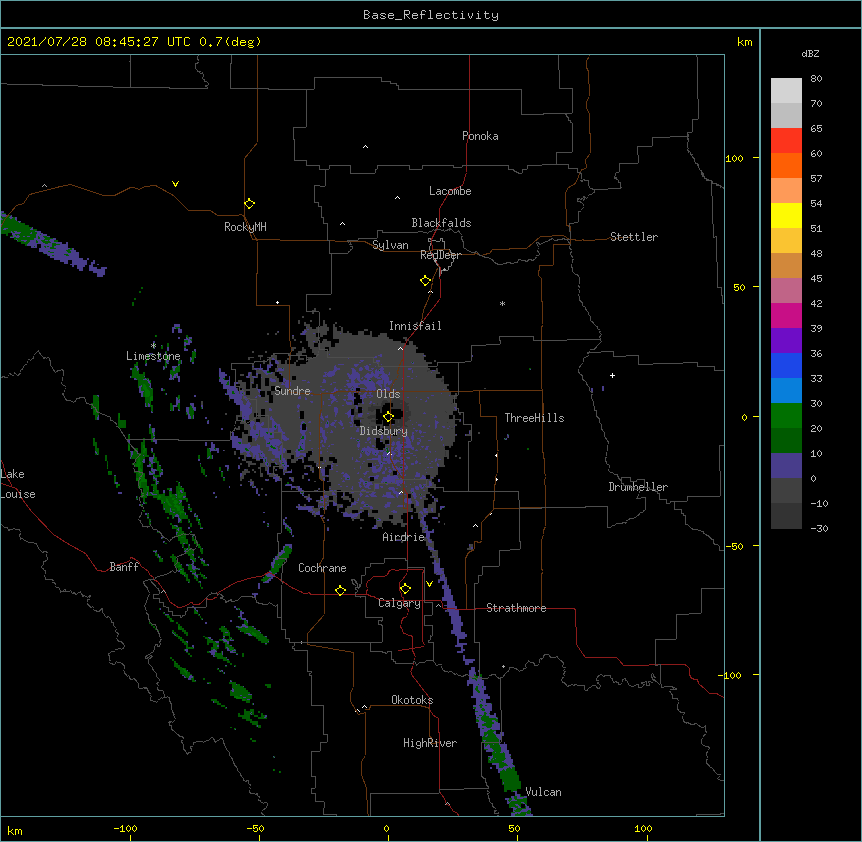Click the Calgary city label
Viewport: 862px width, 842px height.
point(399,603)
